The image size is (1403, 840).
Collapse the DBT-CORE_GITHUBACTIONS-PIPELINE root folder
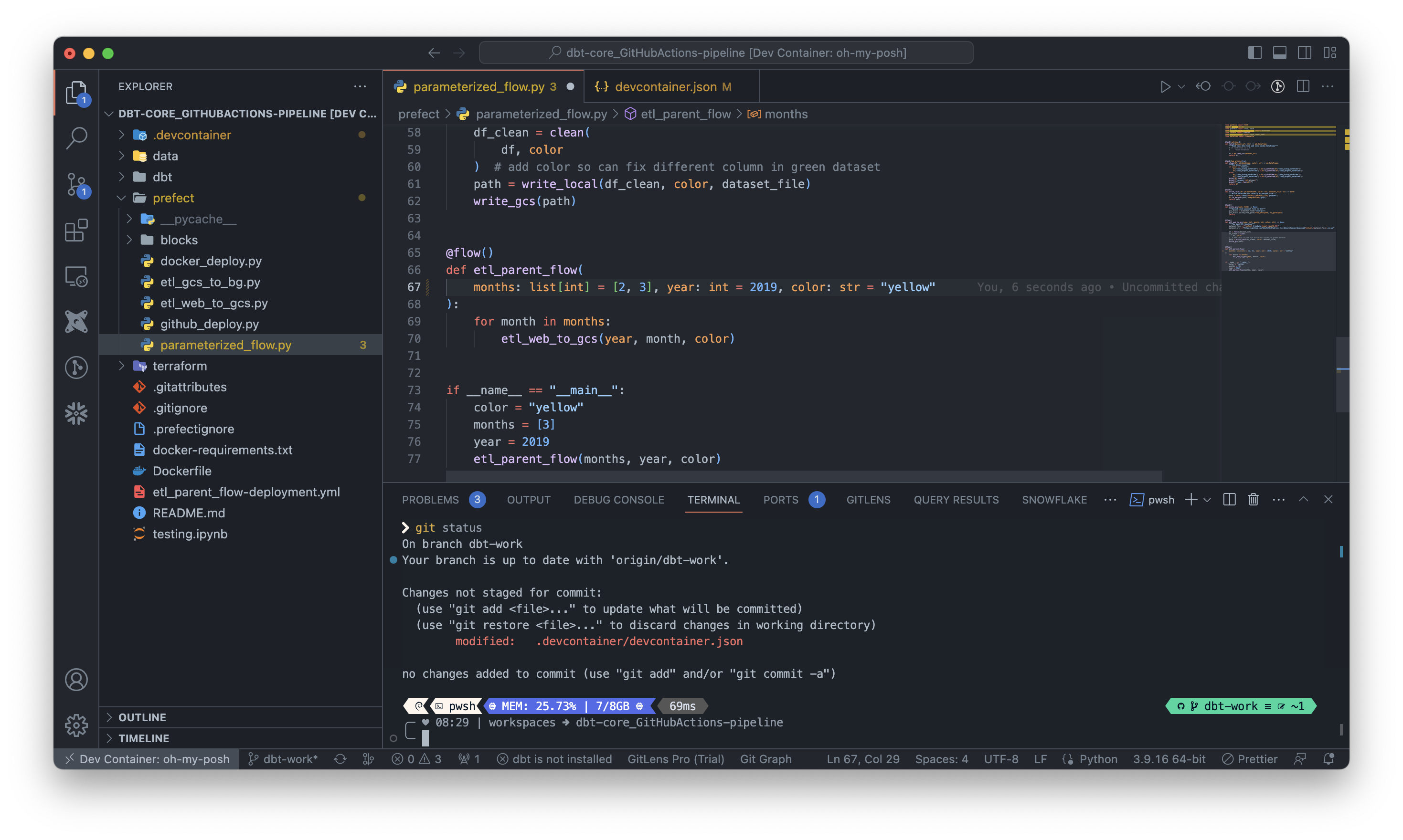click(240, 114)
